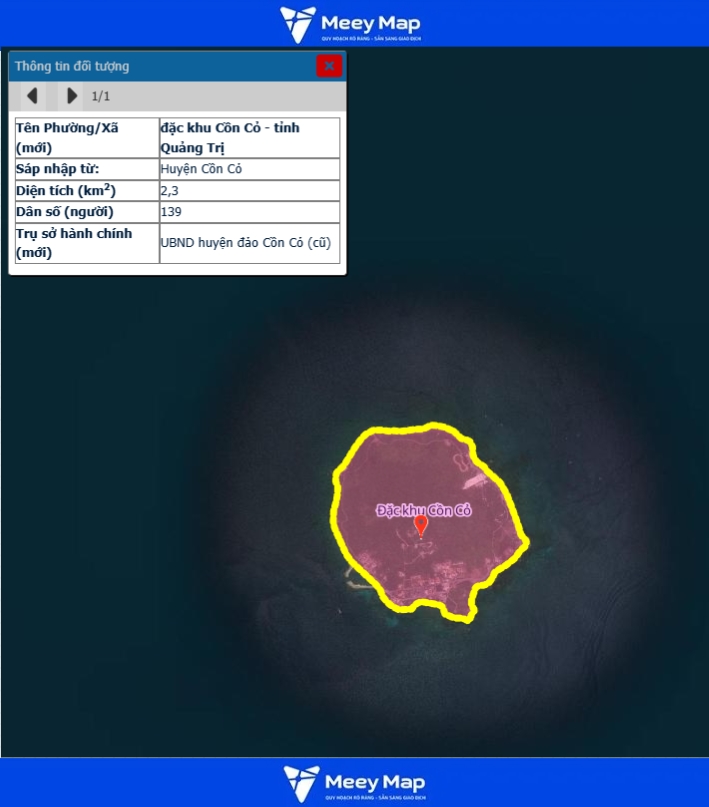Select the UBND huyện đảo Cồn Cỏ (cũ) cell

click(249, 243)
